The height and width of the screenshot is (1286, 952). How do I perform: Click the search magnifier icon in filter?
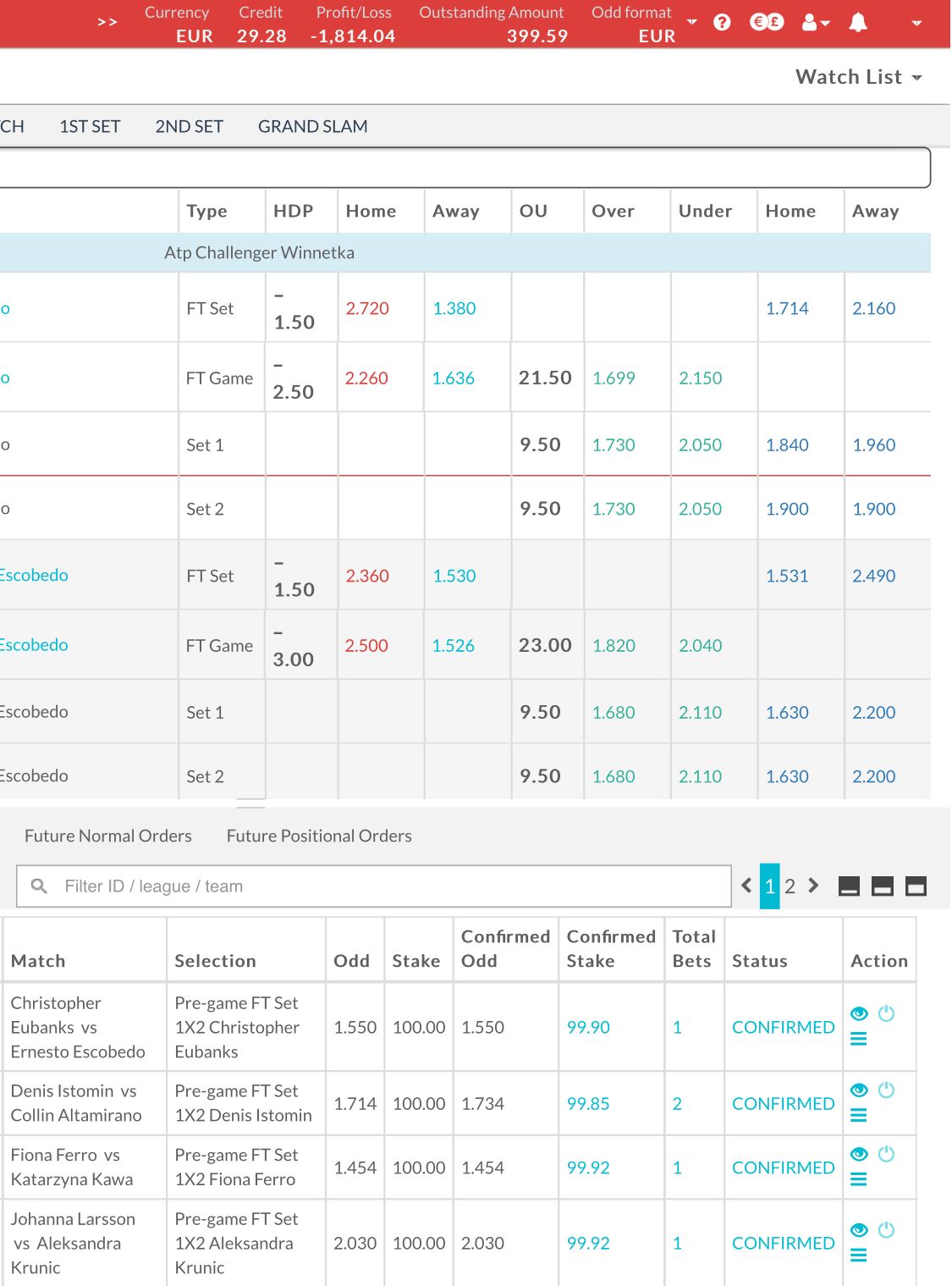click(39, 886)
